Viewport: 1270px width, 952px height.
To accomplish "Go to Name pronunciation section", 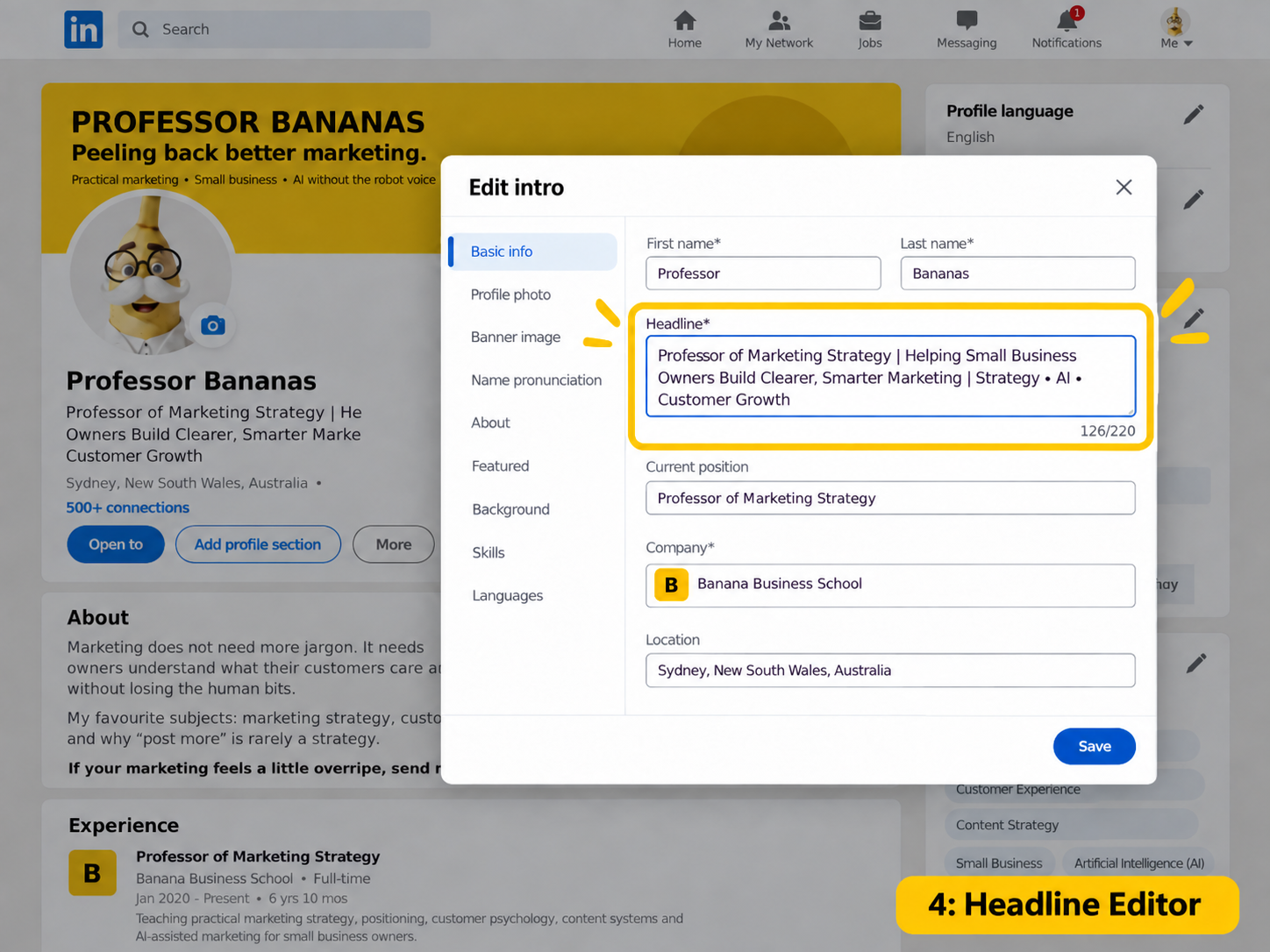I will (536, 380).
